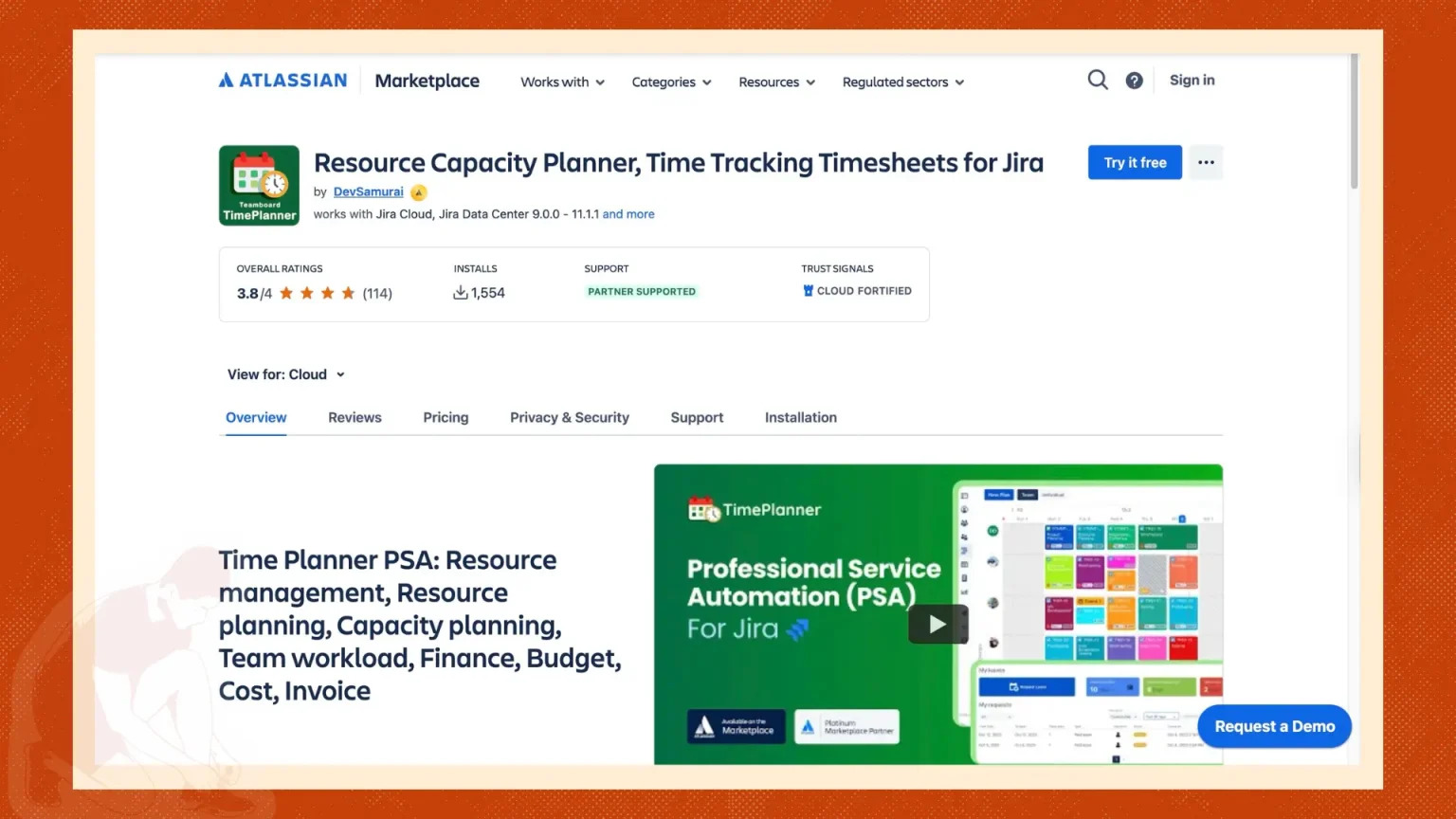This screenshot has width=1456, height=819.
Task: Go to the Privacy & Security tab
Action: coord(570,417)
